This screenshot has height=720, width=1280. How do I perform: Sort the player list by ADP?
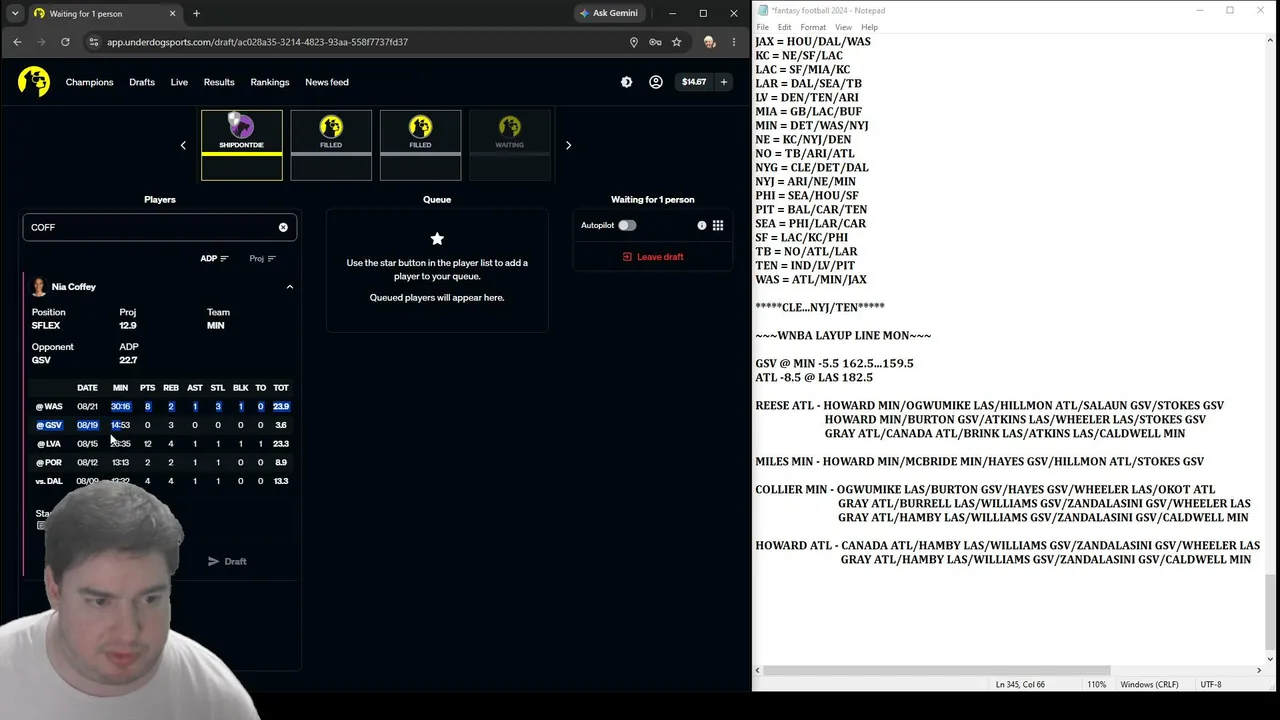click(x=214, y=258)
